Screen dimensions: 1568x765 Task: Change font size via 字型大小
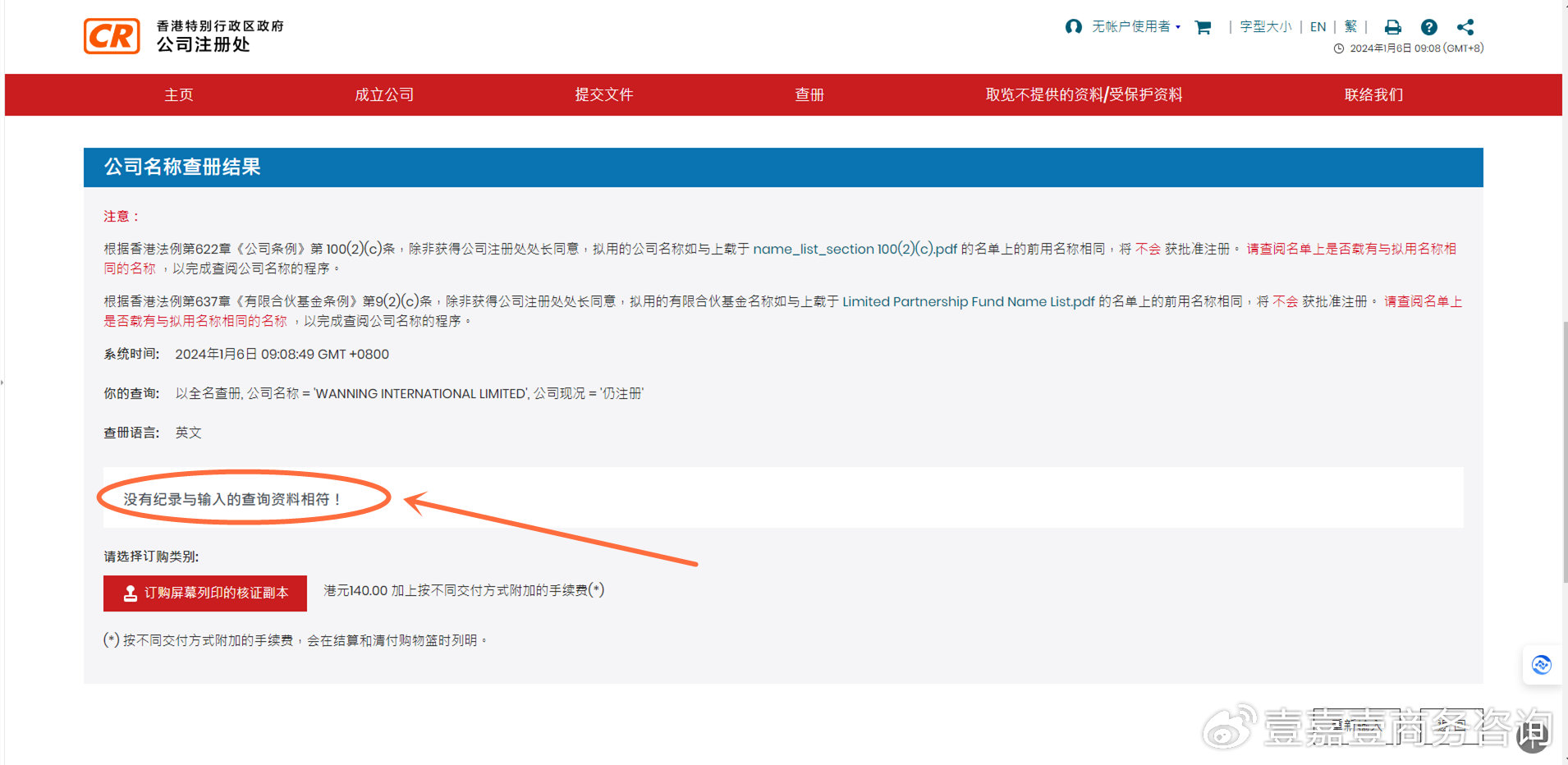pos(1265,27)
